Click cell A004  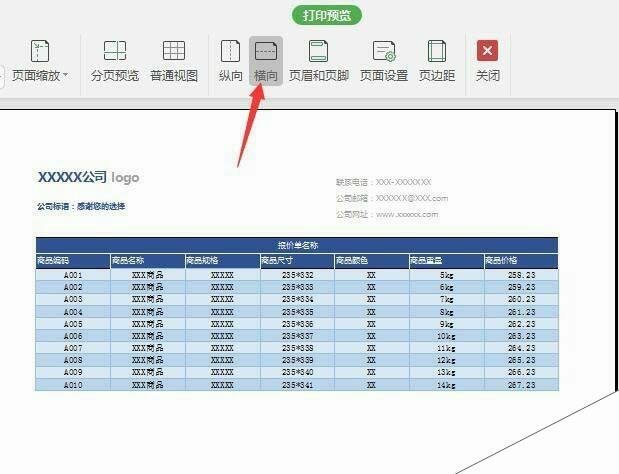[x=73, y=312]
